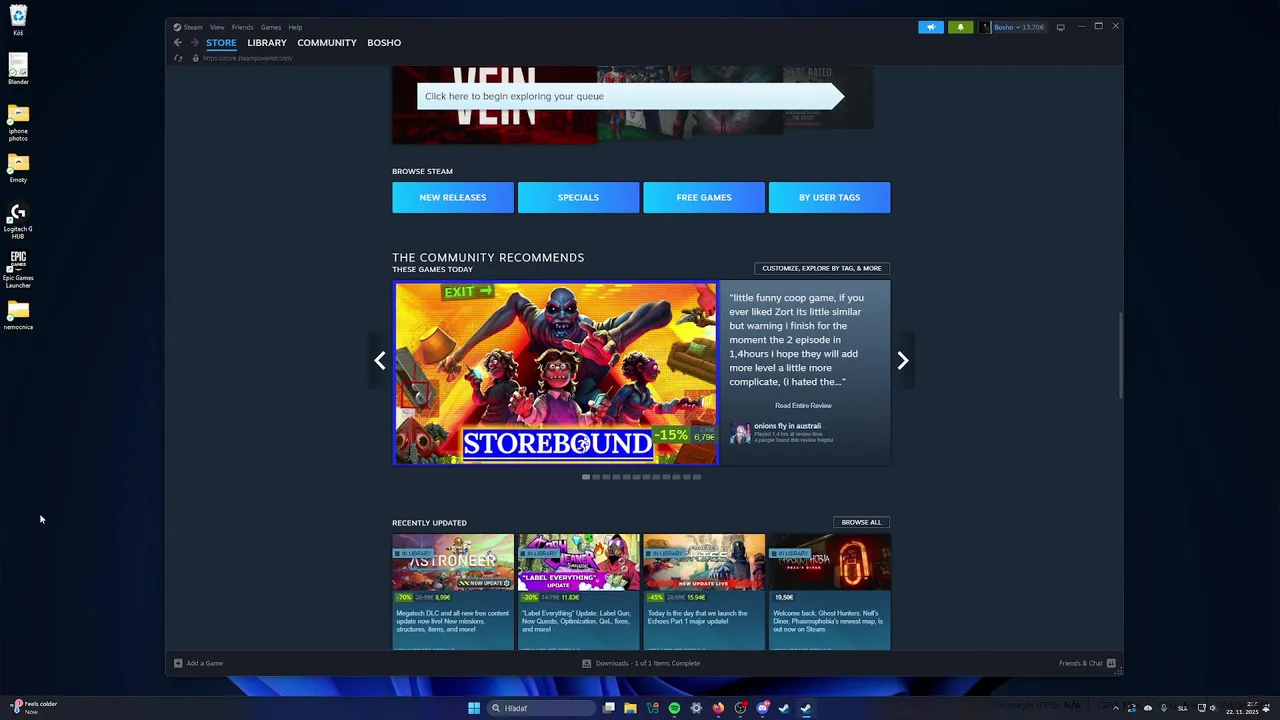Open the Steam announcements megaphone button
This screenshot has width=1280, height=720.
click(931, 27)
